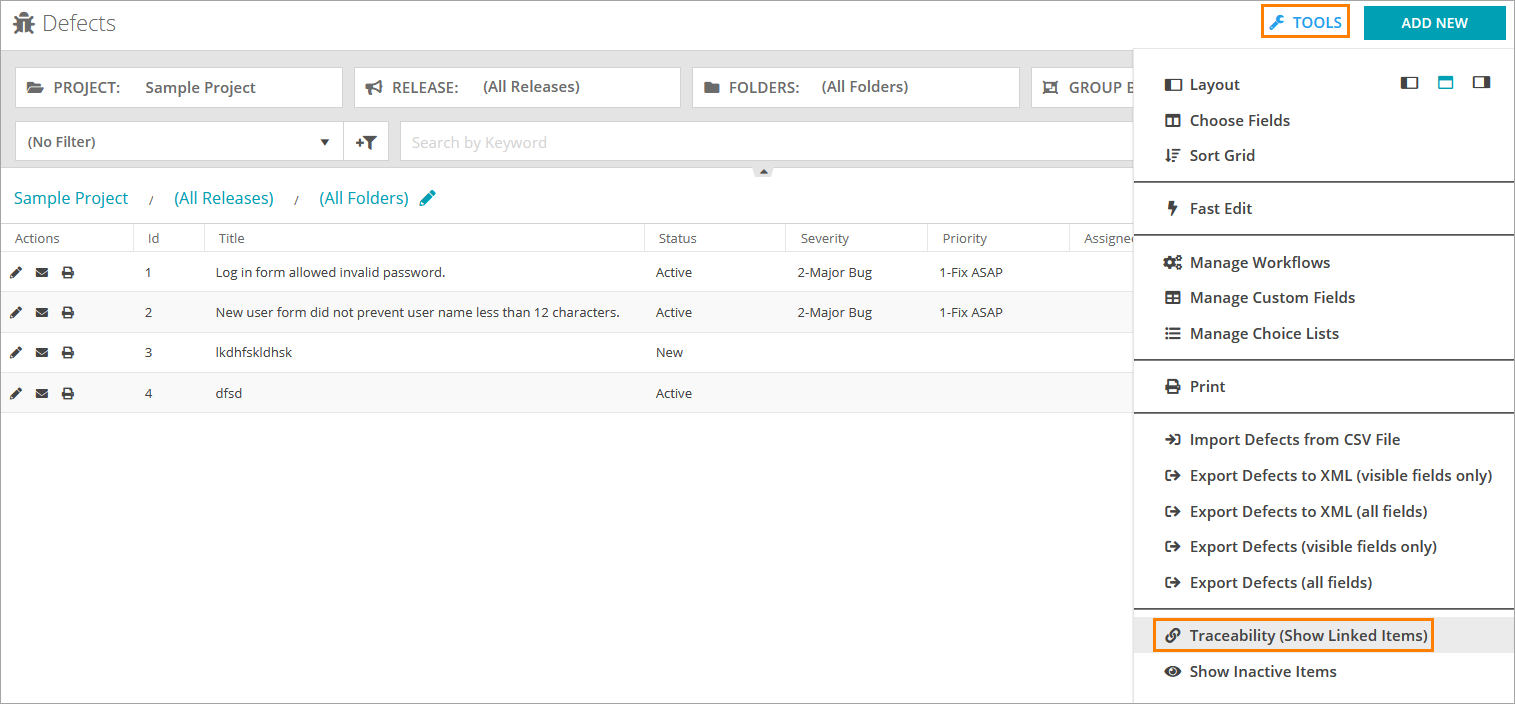Click the Search by Keyword field
This screenshot has height=704, width=1515.
(760, 142)
